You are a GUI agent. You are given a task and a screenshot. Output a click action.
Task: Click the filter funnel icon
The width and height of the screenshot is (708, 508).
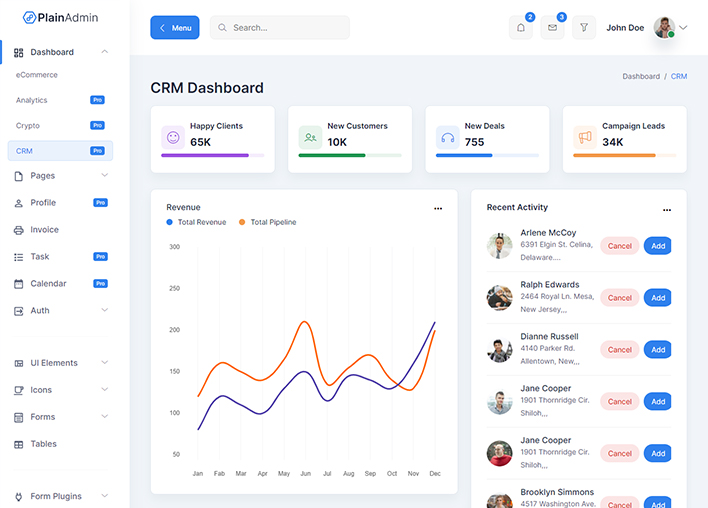point(584,28)
